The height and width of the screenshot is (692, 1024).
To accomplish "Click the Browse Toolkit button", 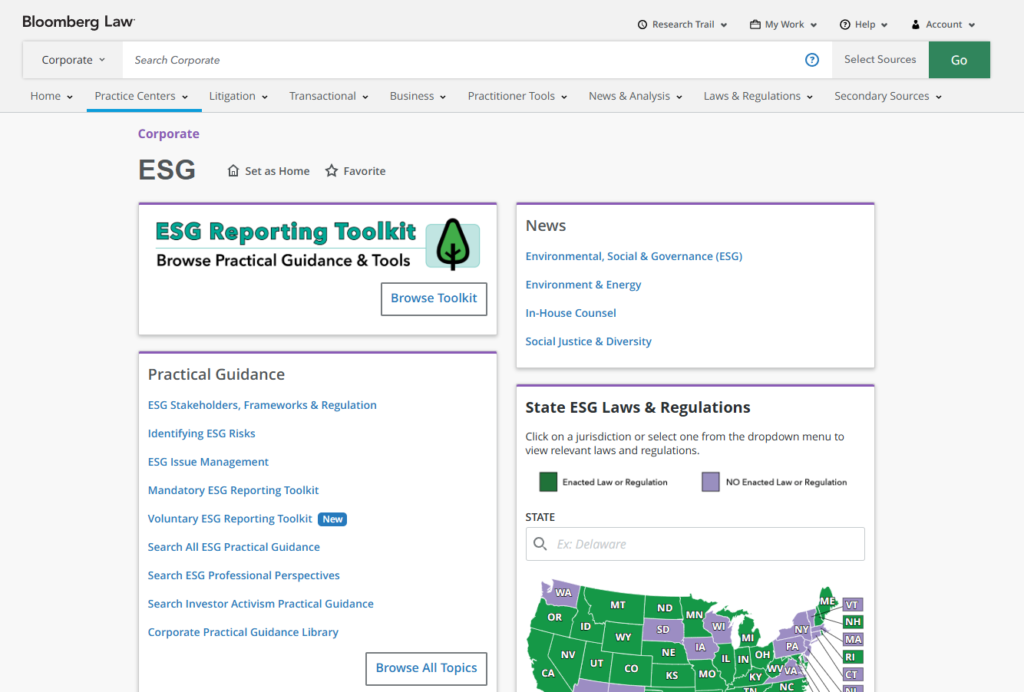I will [433, 298].
